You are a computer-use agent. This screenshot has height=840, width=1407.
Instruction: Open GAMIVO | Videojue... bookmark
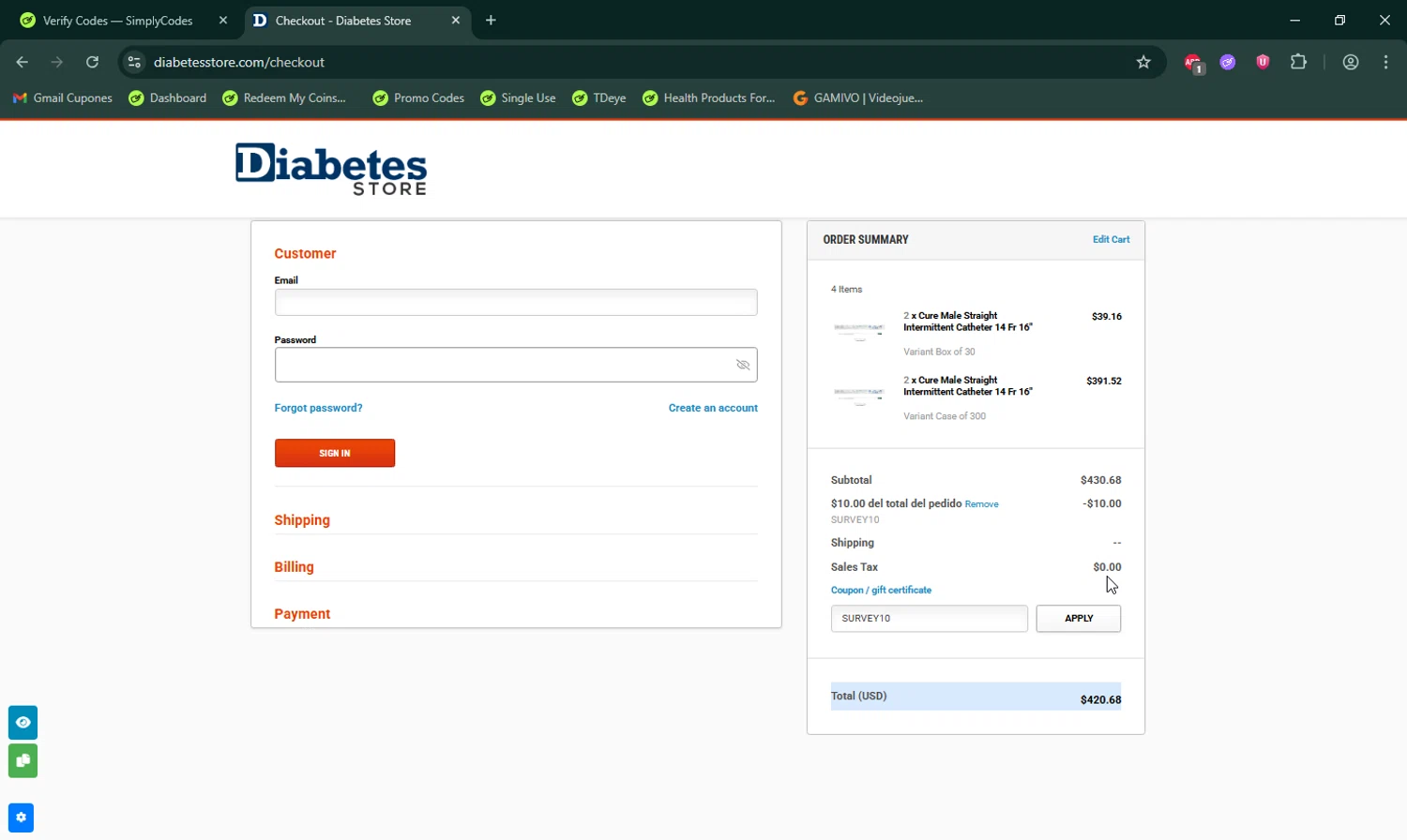click(858, 97)
